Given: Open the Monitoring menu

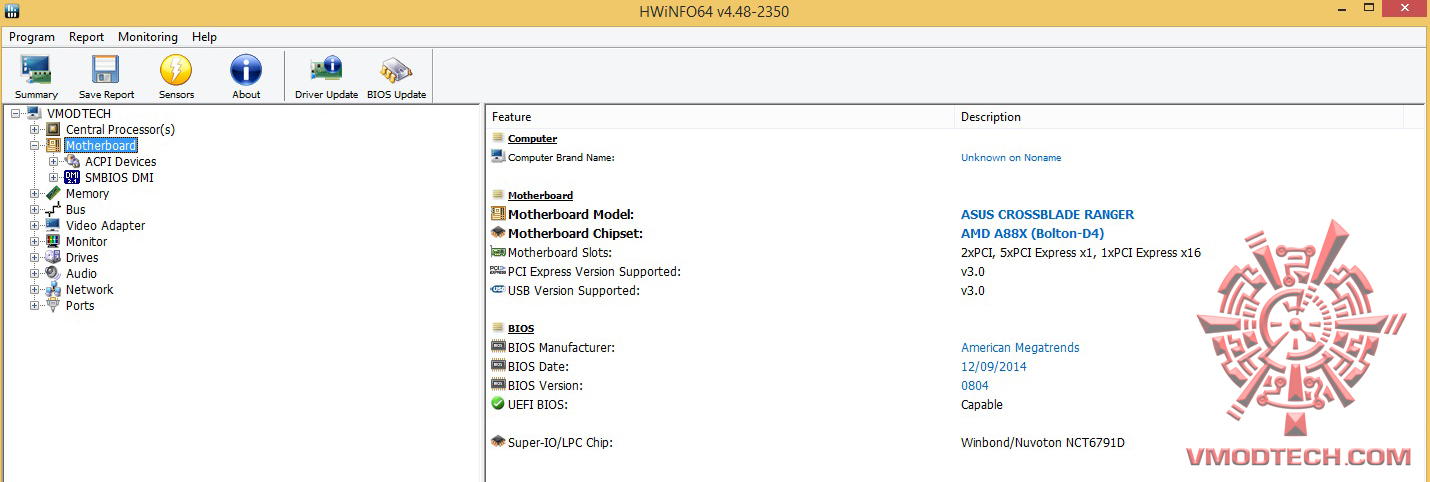Looking at the screenshot, I should [x=148, y=37].
